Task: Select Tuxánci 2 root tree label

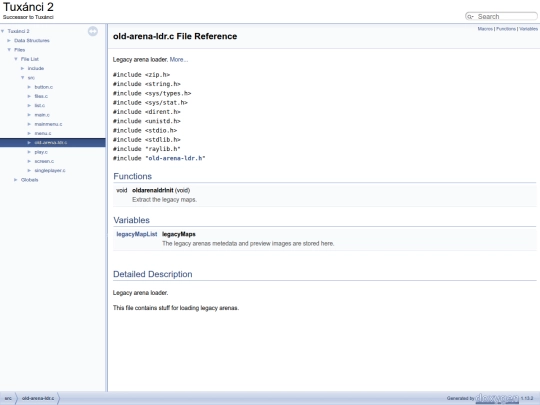Action: 18,31
